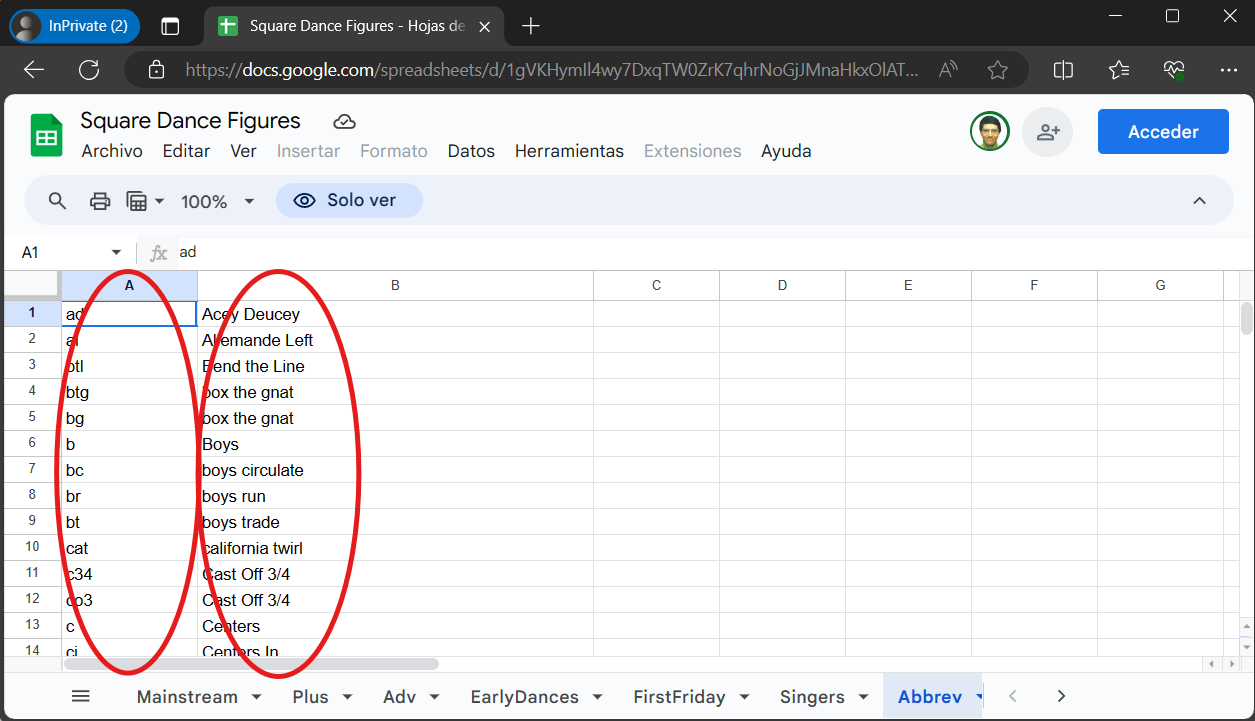
Task: Open the filter views table icon
Action: click(x=137, y=201)
